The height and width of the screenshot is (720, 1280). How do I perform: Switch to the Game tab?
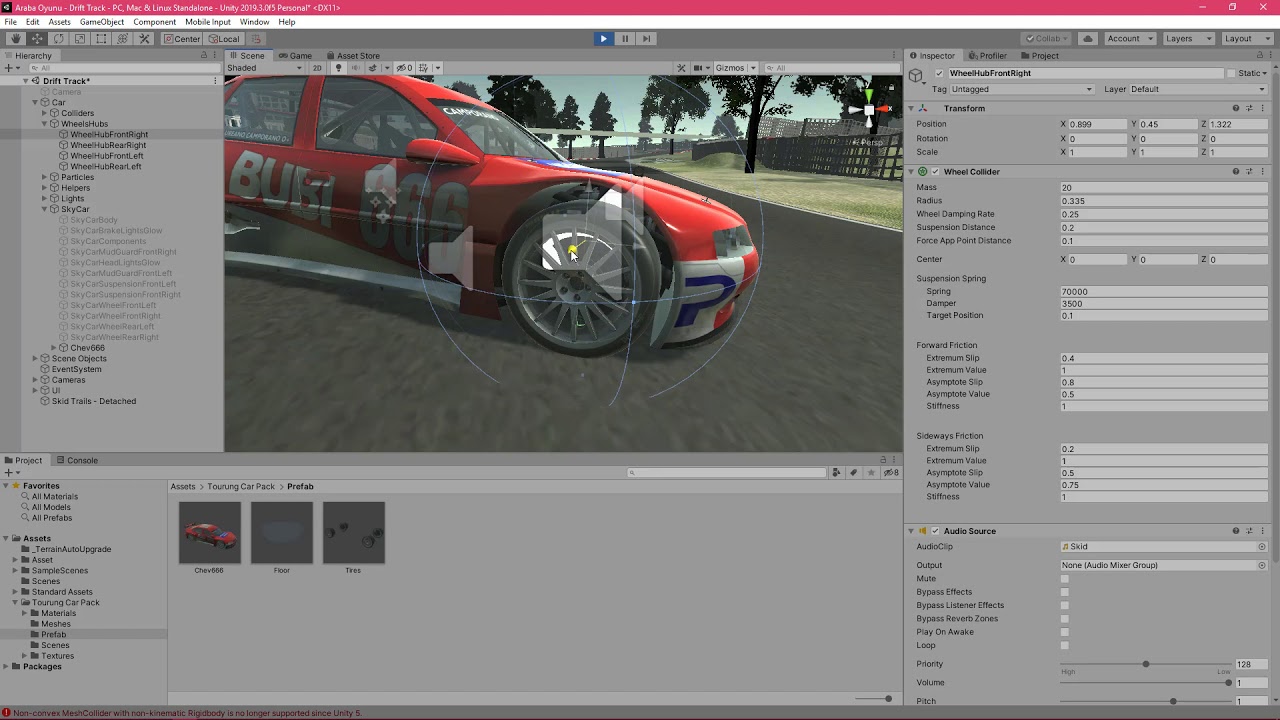tap(295, 56)
